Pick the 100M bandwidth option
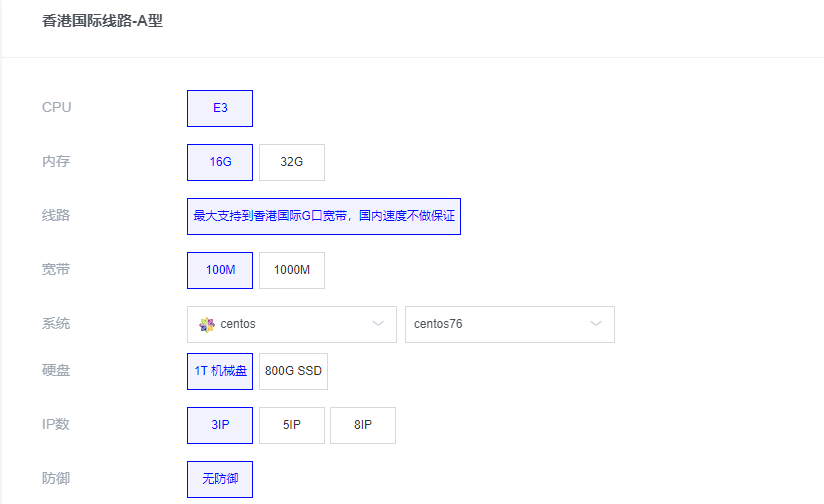Image resolution: width=824 pixels, height=504 pixels. pos(220,270)
